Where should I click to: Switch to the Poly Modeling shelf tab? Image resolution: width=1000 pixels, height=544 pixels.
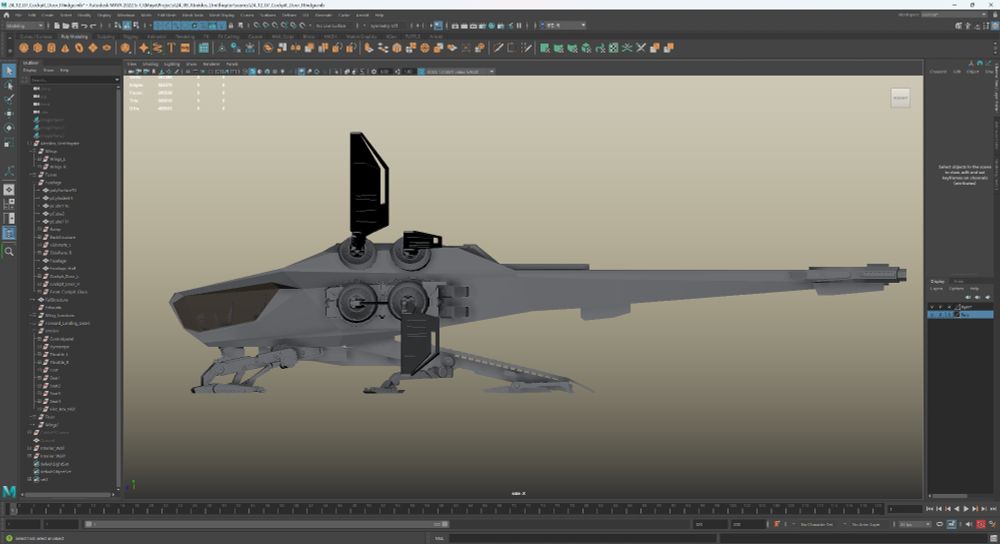pyautogui.click(x=76, y=37)
